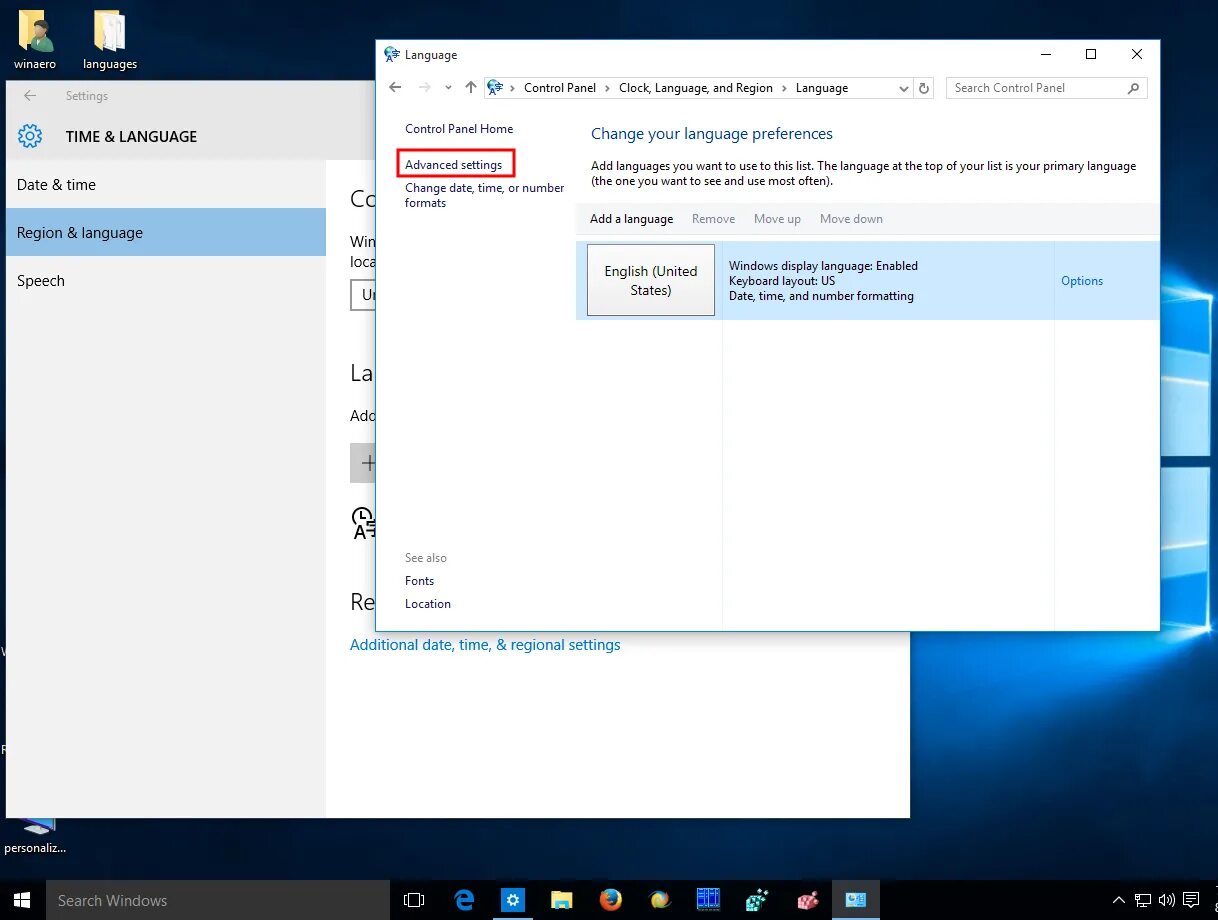This screenshot has height=920, width=1218.
Task: Open Action Center notifications icon
Action: click(x=1192, y=900)
